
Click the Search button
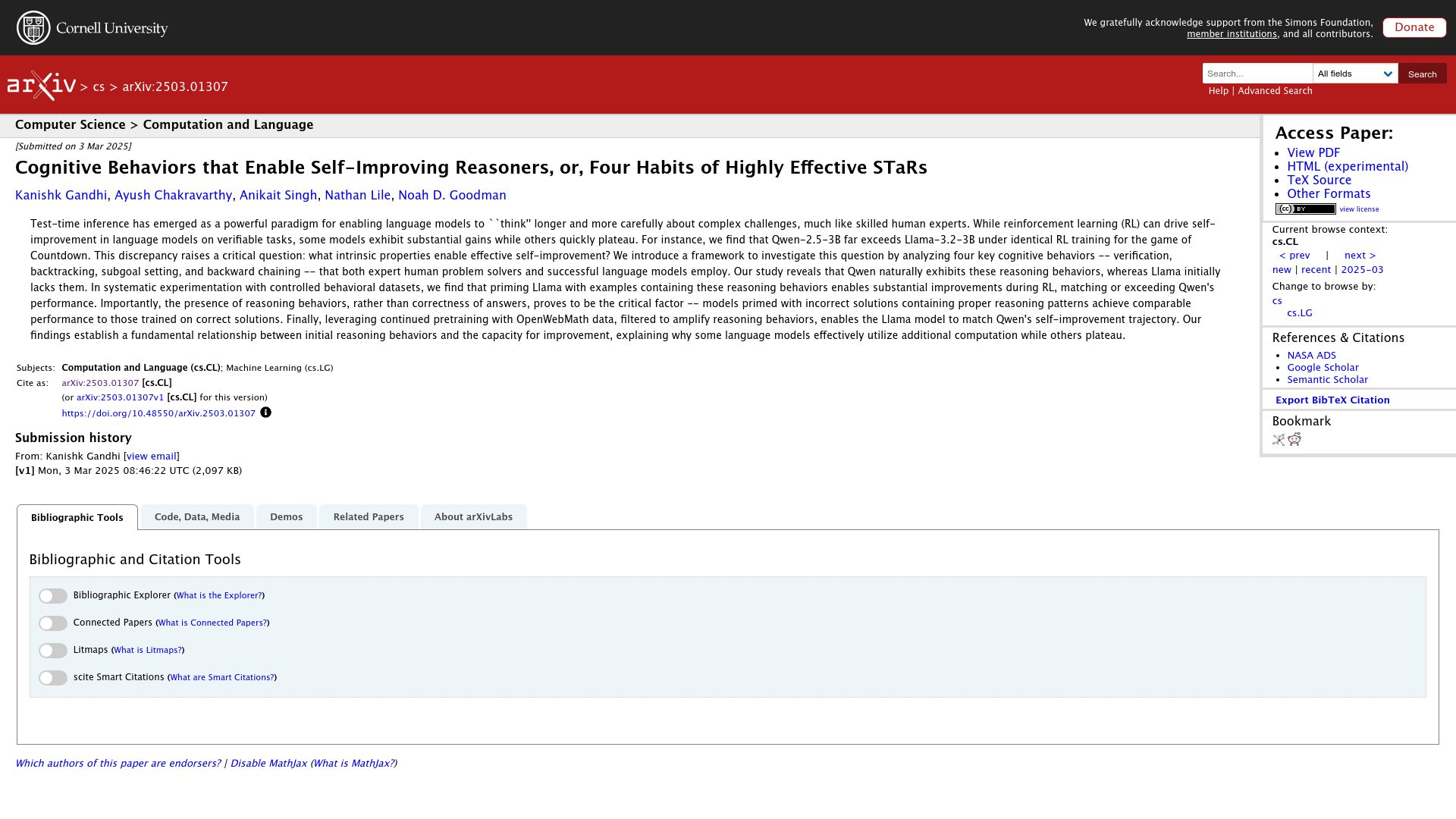pos(1423,74)
